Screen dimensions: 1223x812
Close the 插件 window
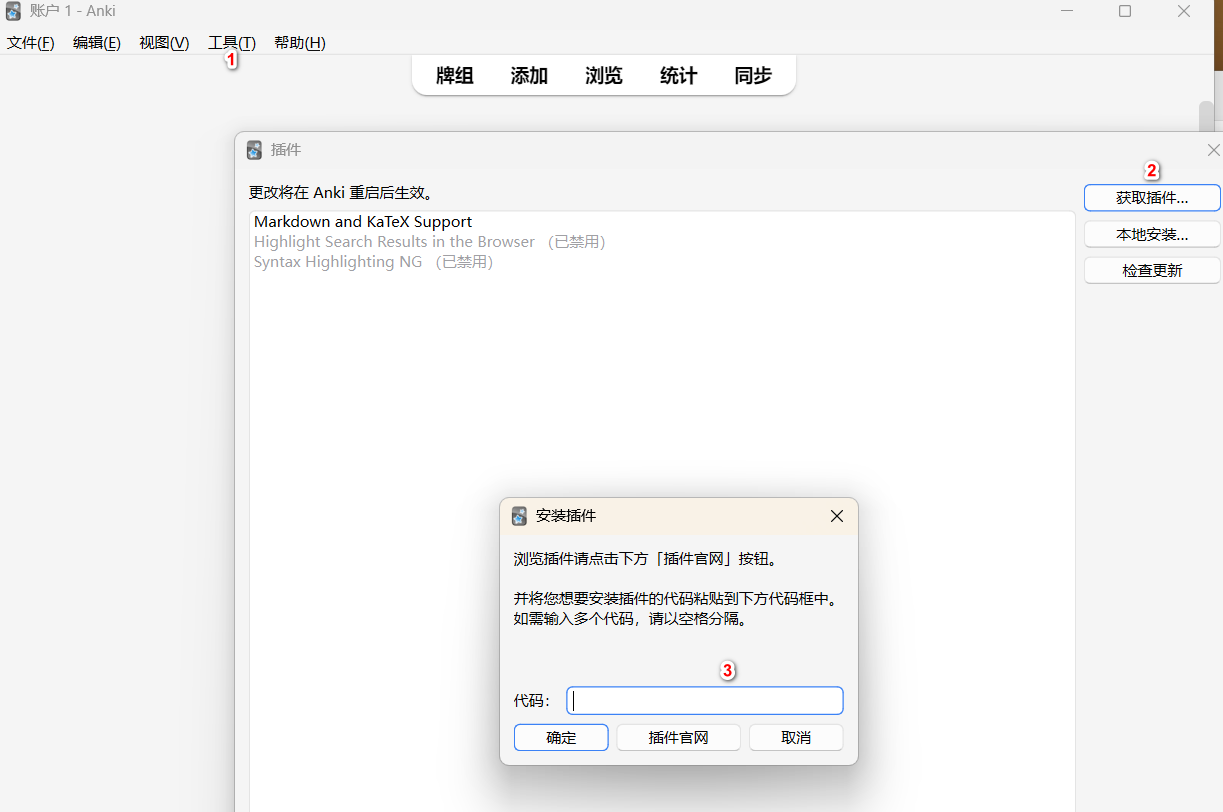(1213, 150)
